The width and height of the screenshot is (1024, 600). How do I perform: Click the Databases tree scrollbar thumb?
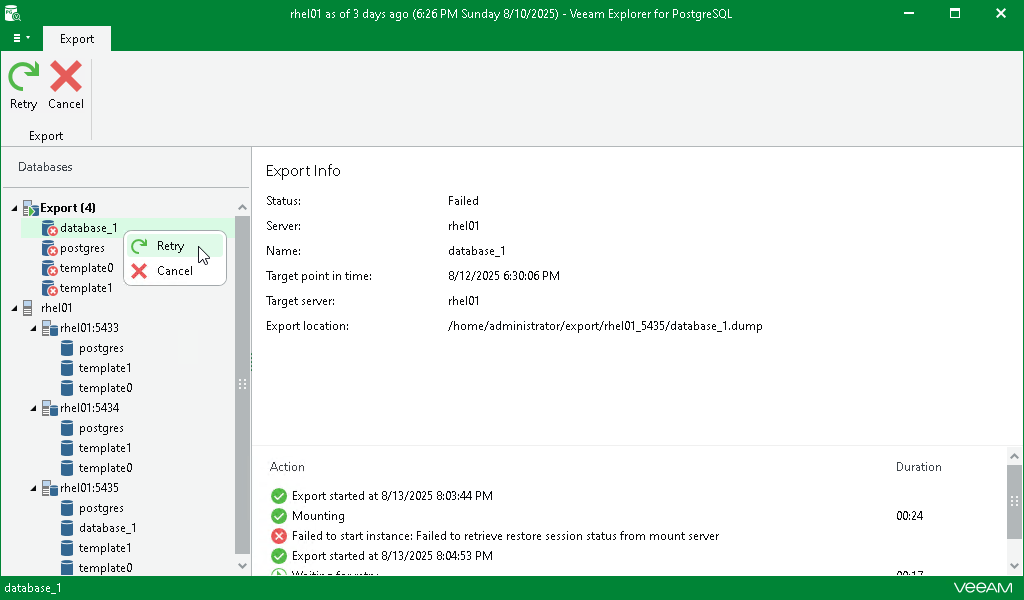[242, 384]
